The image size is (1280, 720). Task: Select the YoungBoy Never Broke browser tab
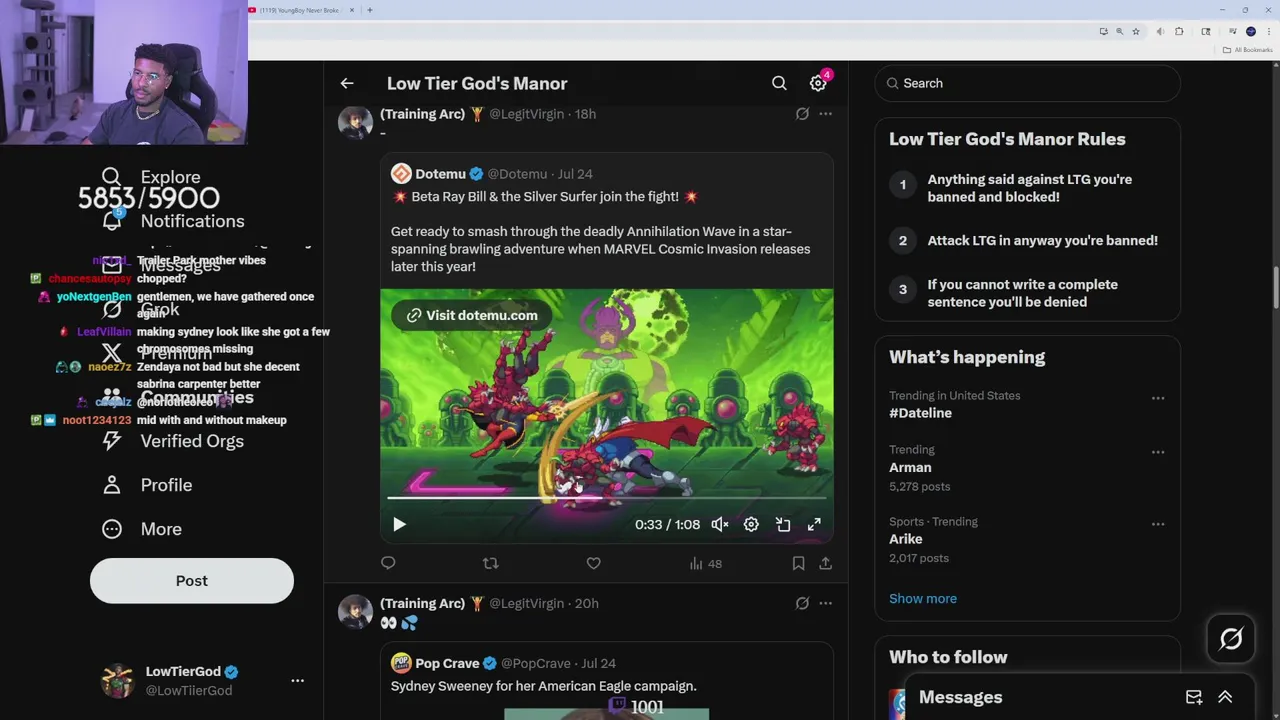pyautogui.click(x=300, y=10)
